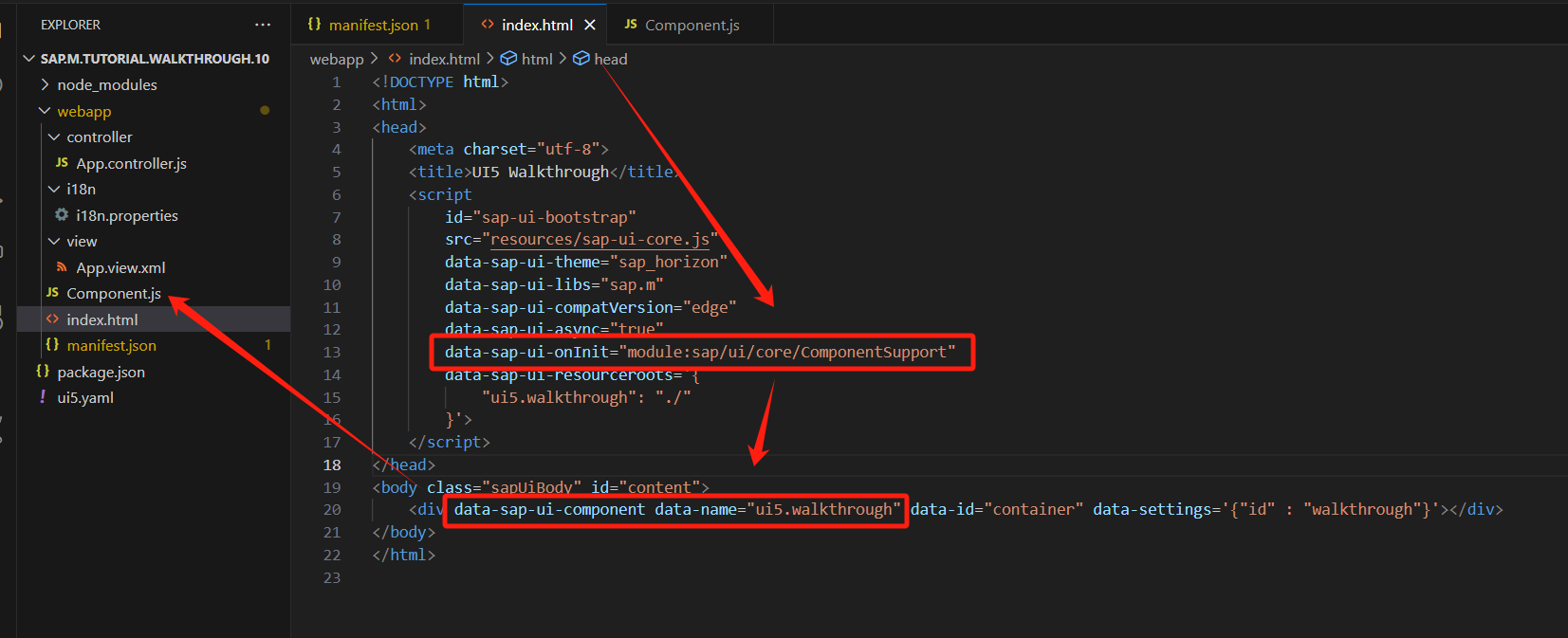Click the JS icon beside App.controller.js
Image resolution: width=1568 pixels, height=638 pixels.
[62, 163]
